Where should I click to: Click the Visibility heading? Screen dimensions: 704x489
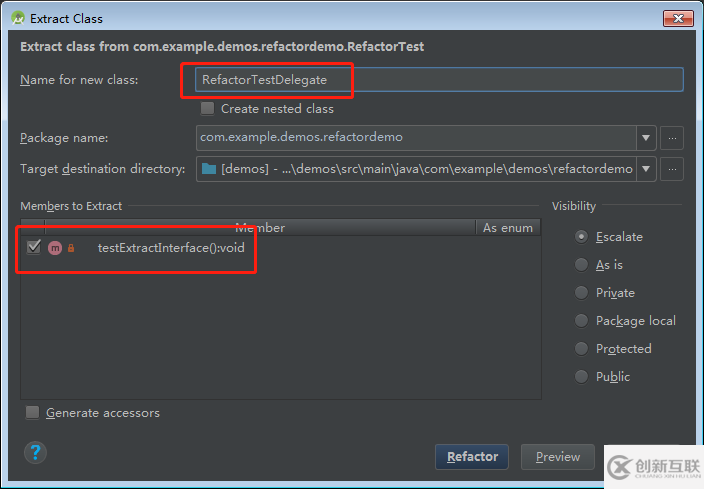(574, 206)
